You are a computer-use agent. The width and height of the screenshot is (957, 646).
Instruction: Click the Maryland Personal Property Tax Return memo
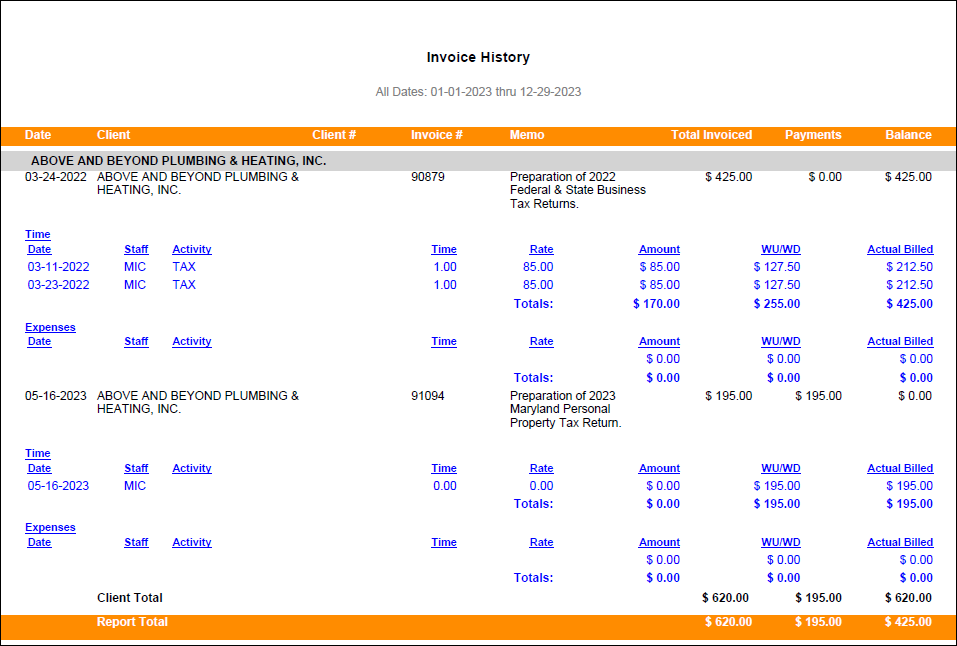pyautogui.click(x=565, y=409)
